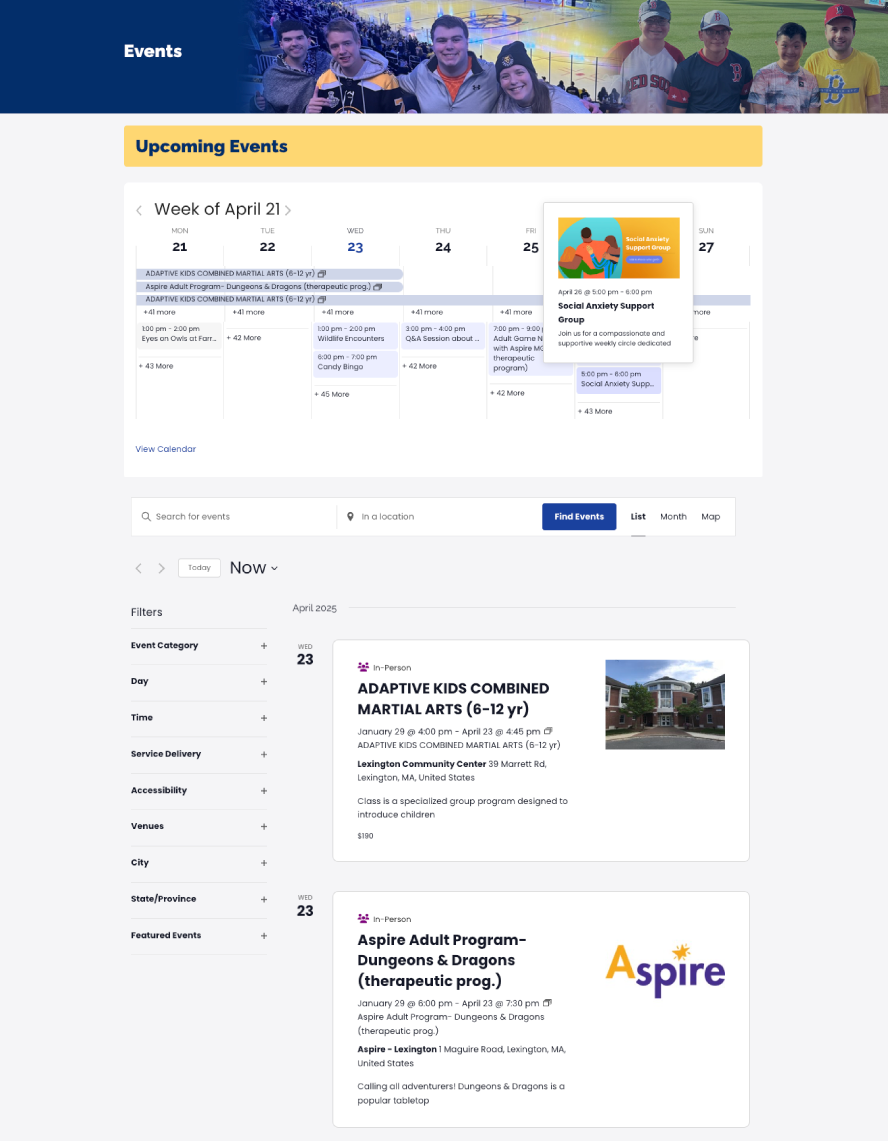
Task: Click In-Person icon on Martial Arts card
Action: click(x=363, y=667)
